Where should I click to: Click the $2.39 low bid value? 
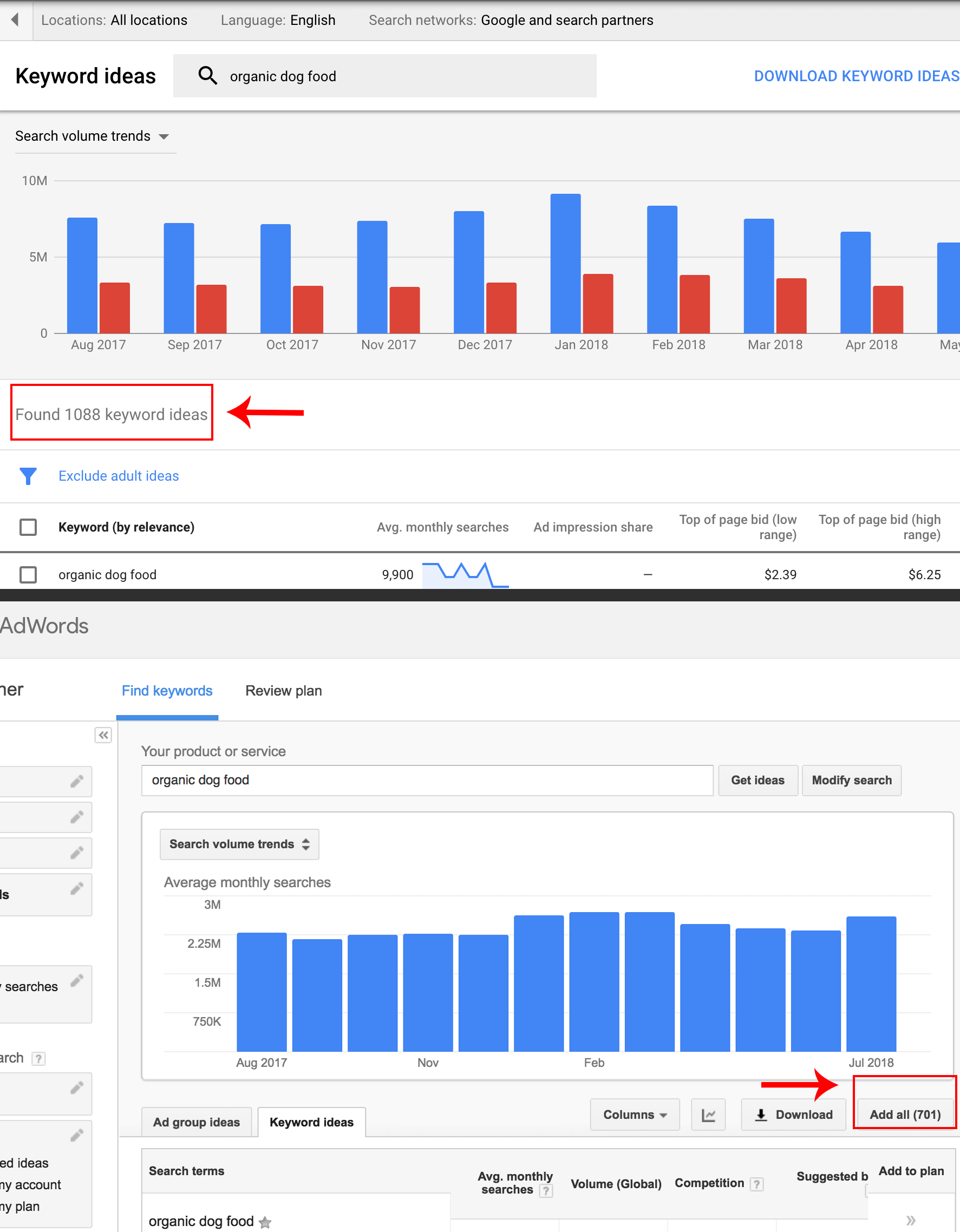781,575
